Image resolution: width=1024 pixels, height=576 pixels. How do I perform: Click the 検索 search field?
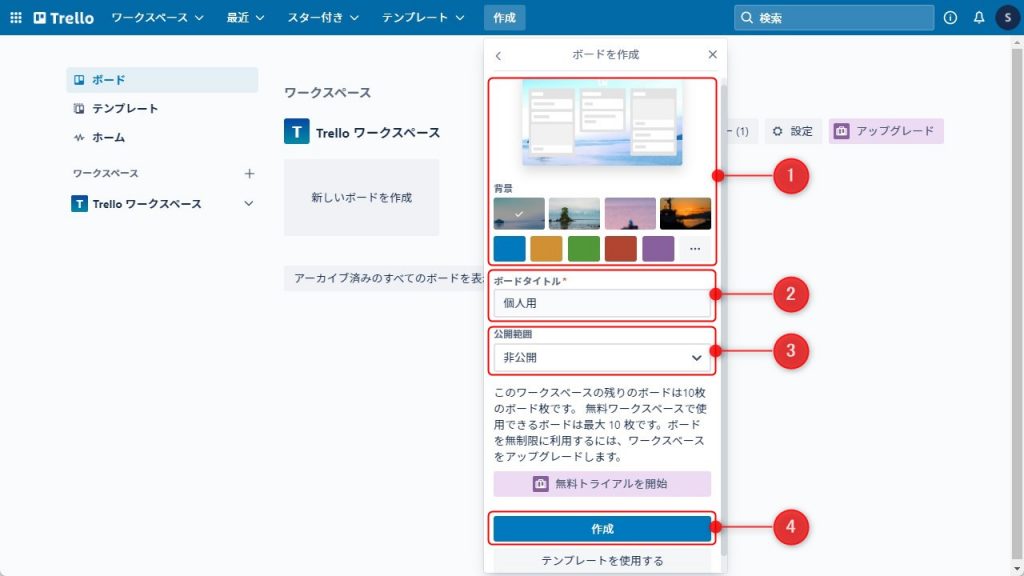tap(834, 18)
